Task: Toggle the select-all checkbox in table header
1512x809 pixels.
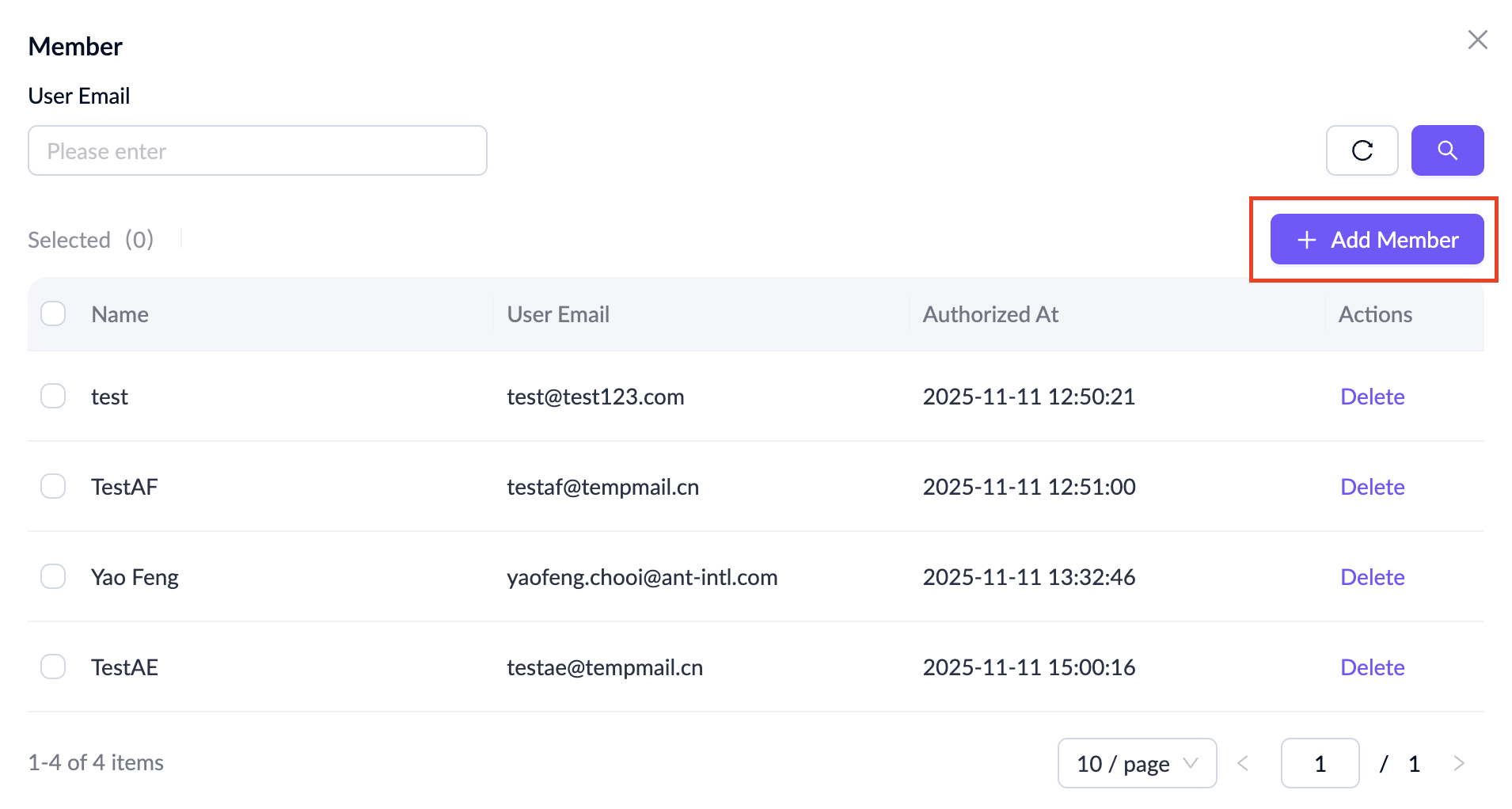Action: (53, 313)
